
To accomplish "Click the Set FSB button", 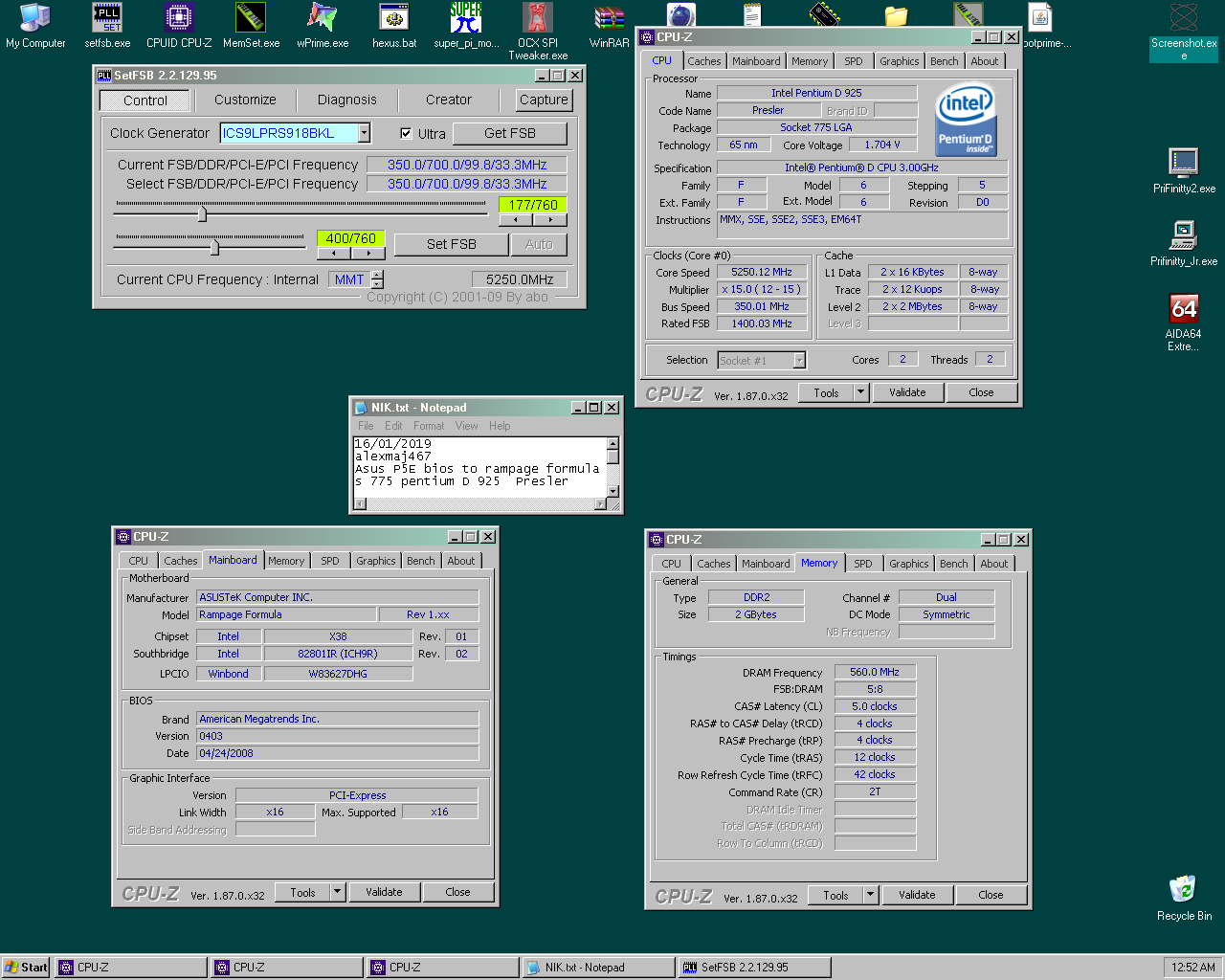I will [x=452, y=244].
